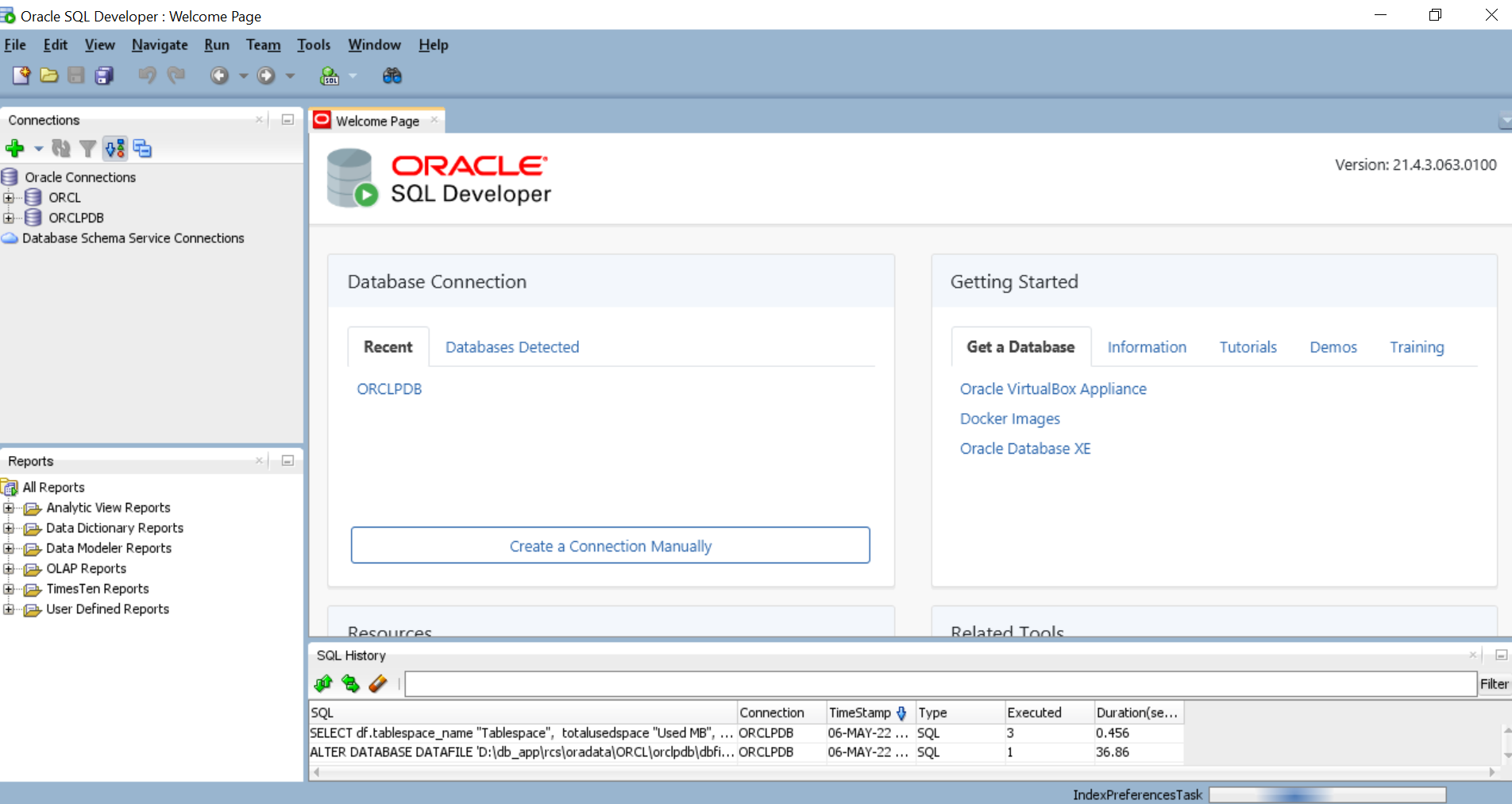Expand the ORCL connection node
Image resolution: width=1512 pixels, height=804 pixels.
(x=9, y=198)
